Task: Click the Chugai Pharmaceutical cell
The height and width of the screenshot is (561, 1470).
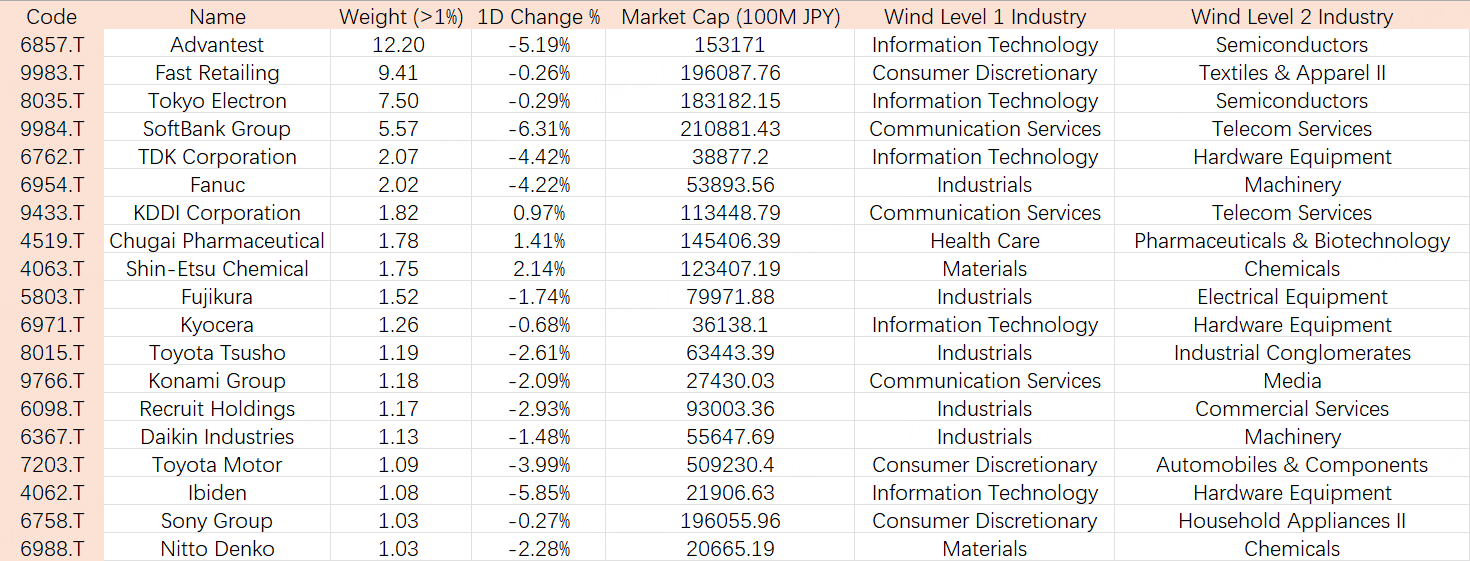Action: pyautogui.click(x=217, y=241)
